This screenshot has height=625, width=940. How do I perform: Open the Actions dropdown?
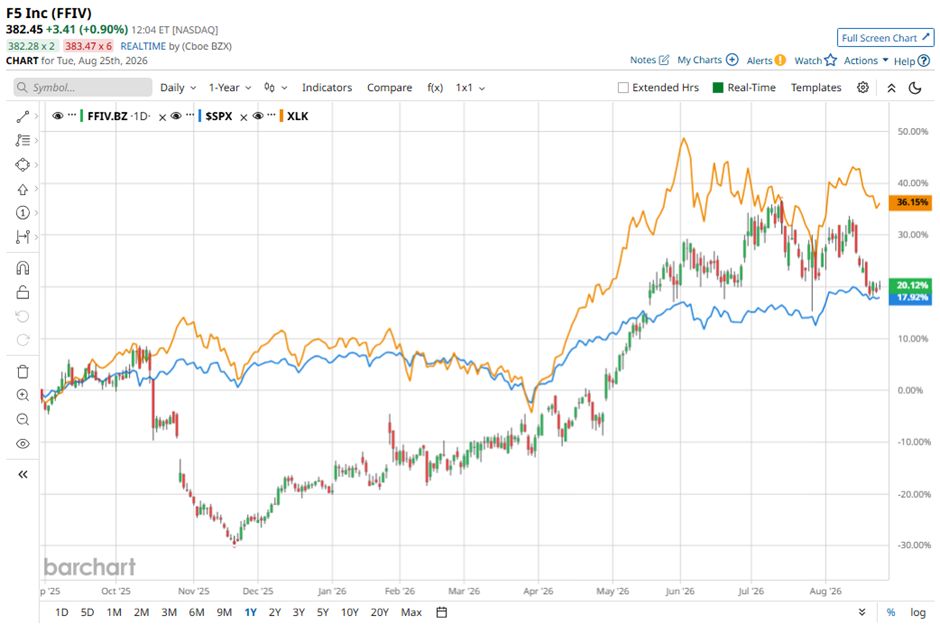coord(866,60)
